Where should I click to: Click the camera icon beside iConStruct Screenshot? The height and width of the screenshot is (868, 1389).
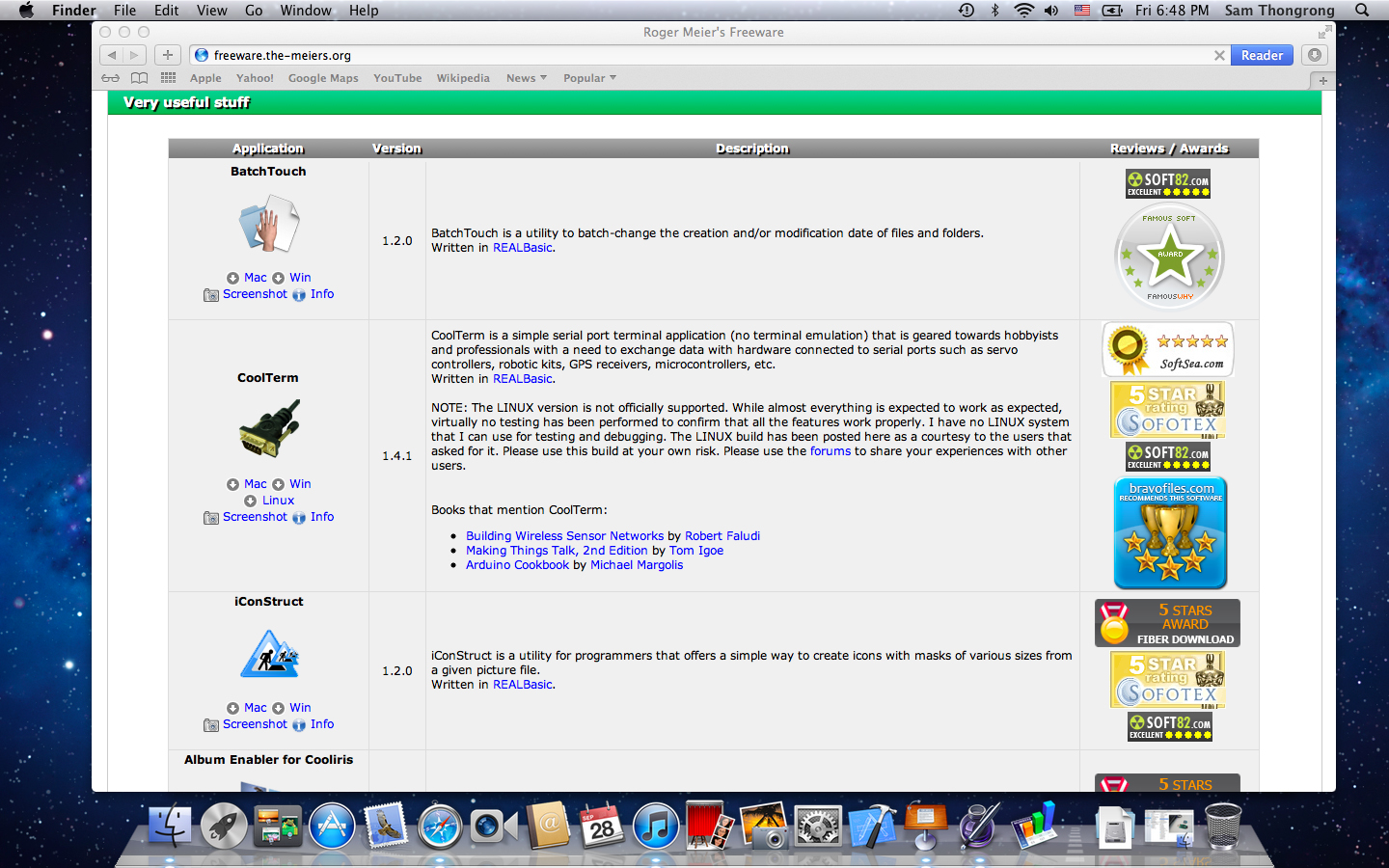click(211, 725)
